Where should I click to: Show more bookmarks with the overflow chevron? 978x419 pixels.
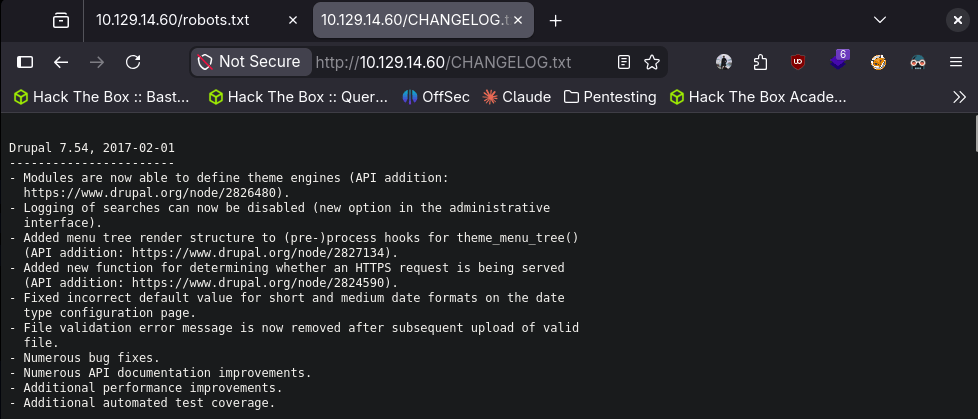pos(959,97)
